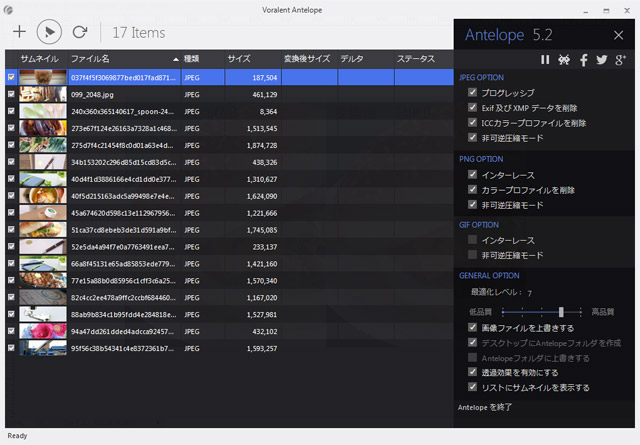The height and width of the screenshot is (445, 640).
Task: Uncheck the 240x360x365140617_spoon row checkbox
Action: (11, 111)
